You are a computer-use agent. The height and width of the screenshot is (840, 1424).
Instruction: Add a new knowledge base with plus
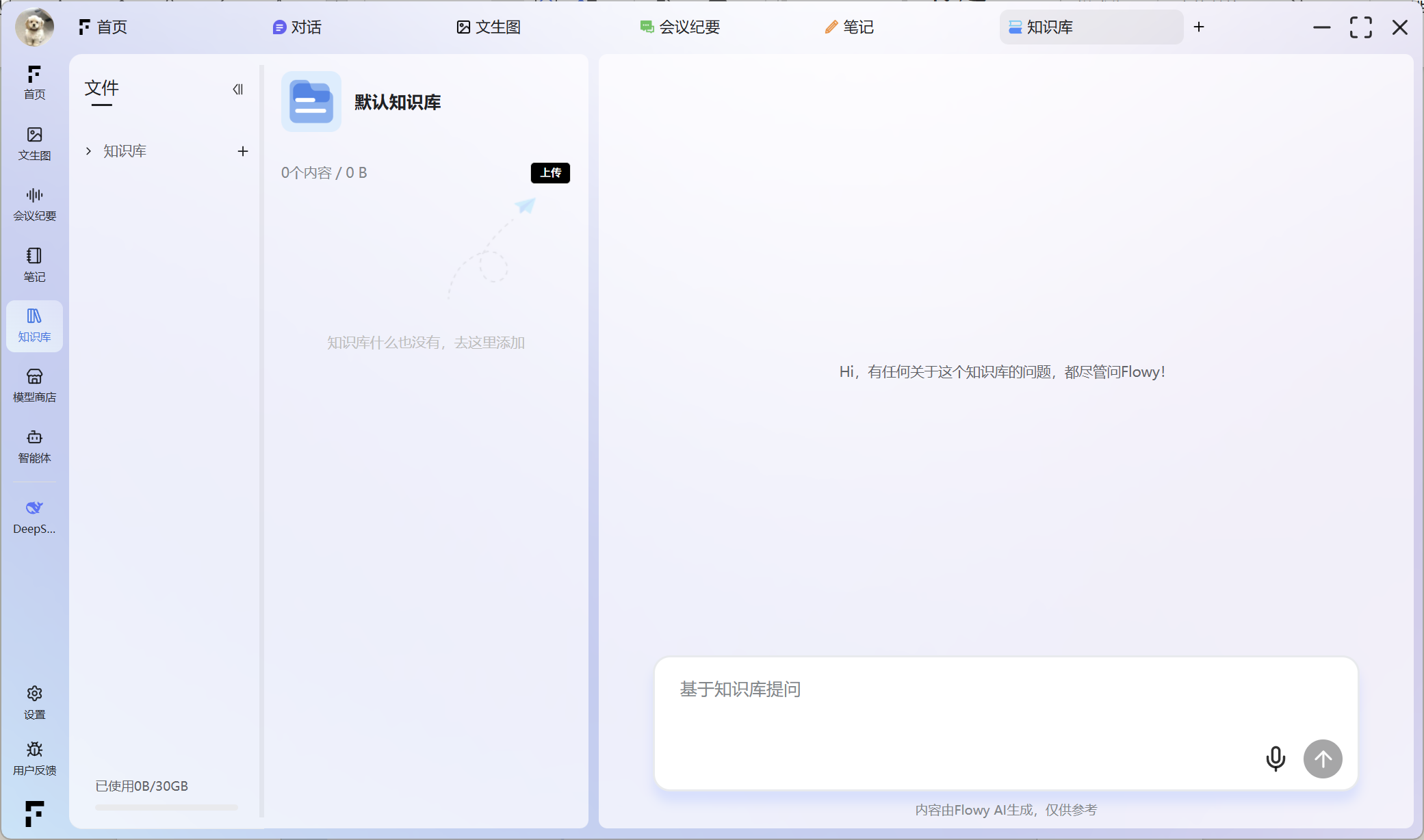click(242, 151)
